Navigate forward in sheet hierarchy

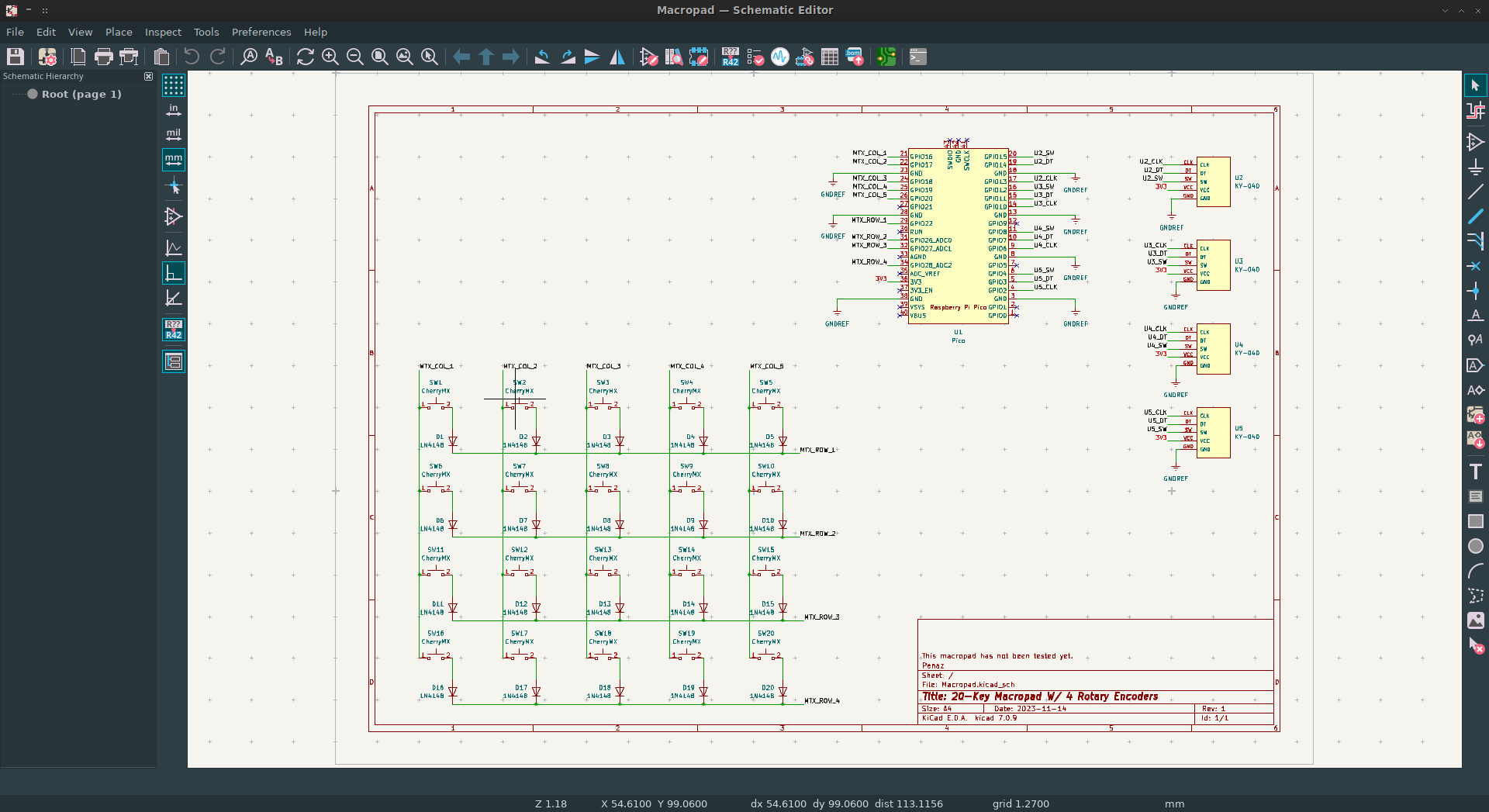(x=511, y=57)
